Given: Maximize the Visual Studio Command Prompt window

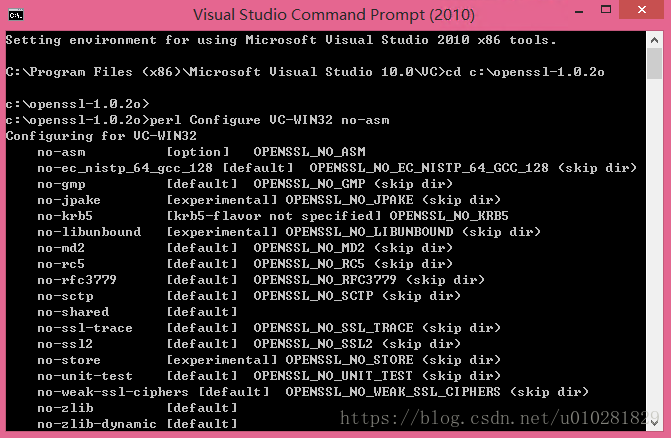Looking at the screenshot, I should click(x=606, y=10).
